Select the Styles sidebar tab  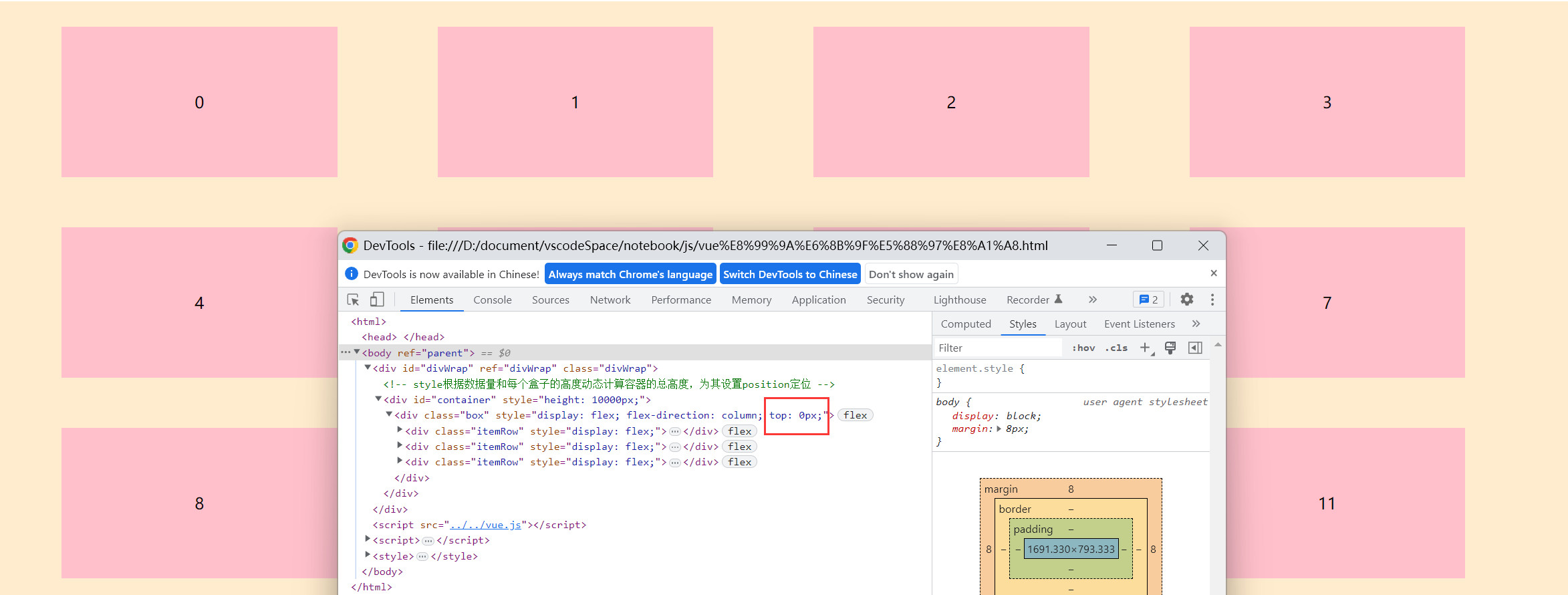pyautogui.click(x=1023, y=324)
